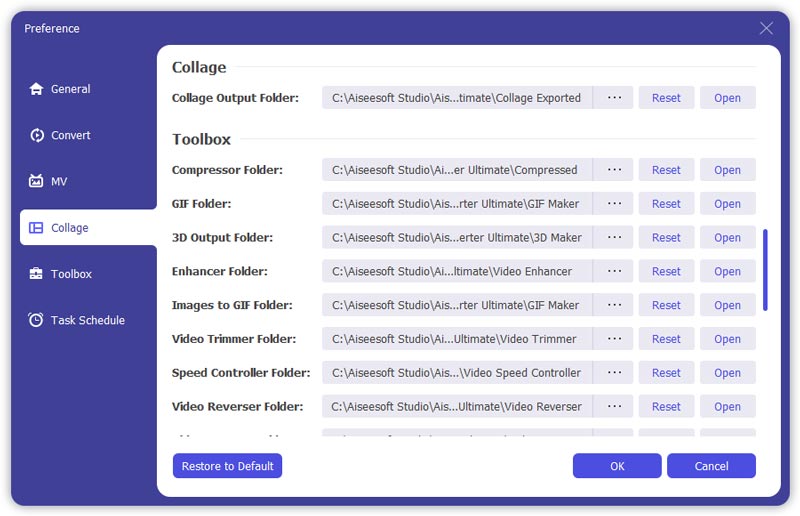Reset the 3D Output Folder path

point(666,238)
